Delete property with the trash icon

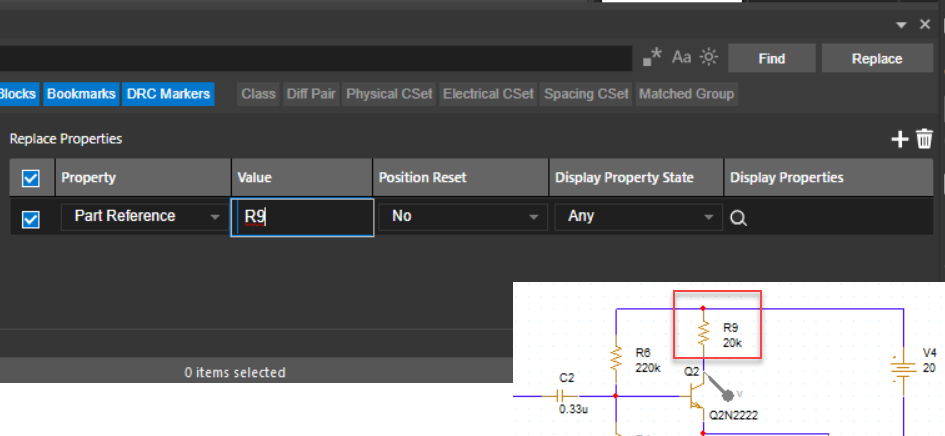click(924, 140)
